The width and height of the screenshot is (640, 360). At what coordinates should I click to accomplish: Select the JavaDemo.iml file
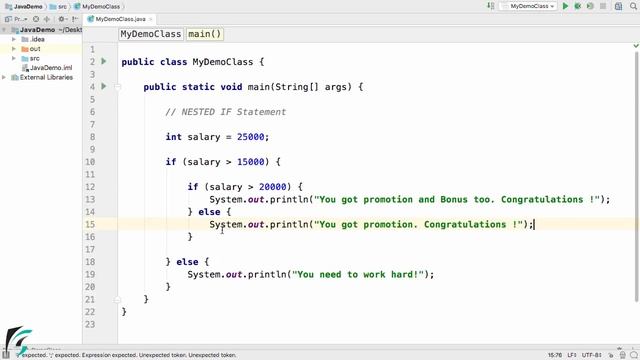[47, 68]
